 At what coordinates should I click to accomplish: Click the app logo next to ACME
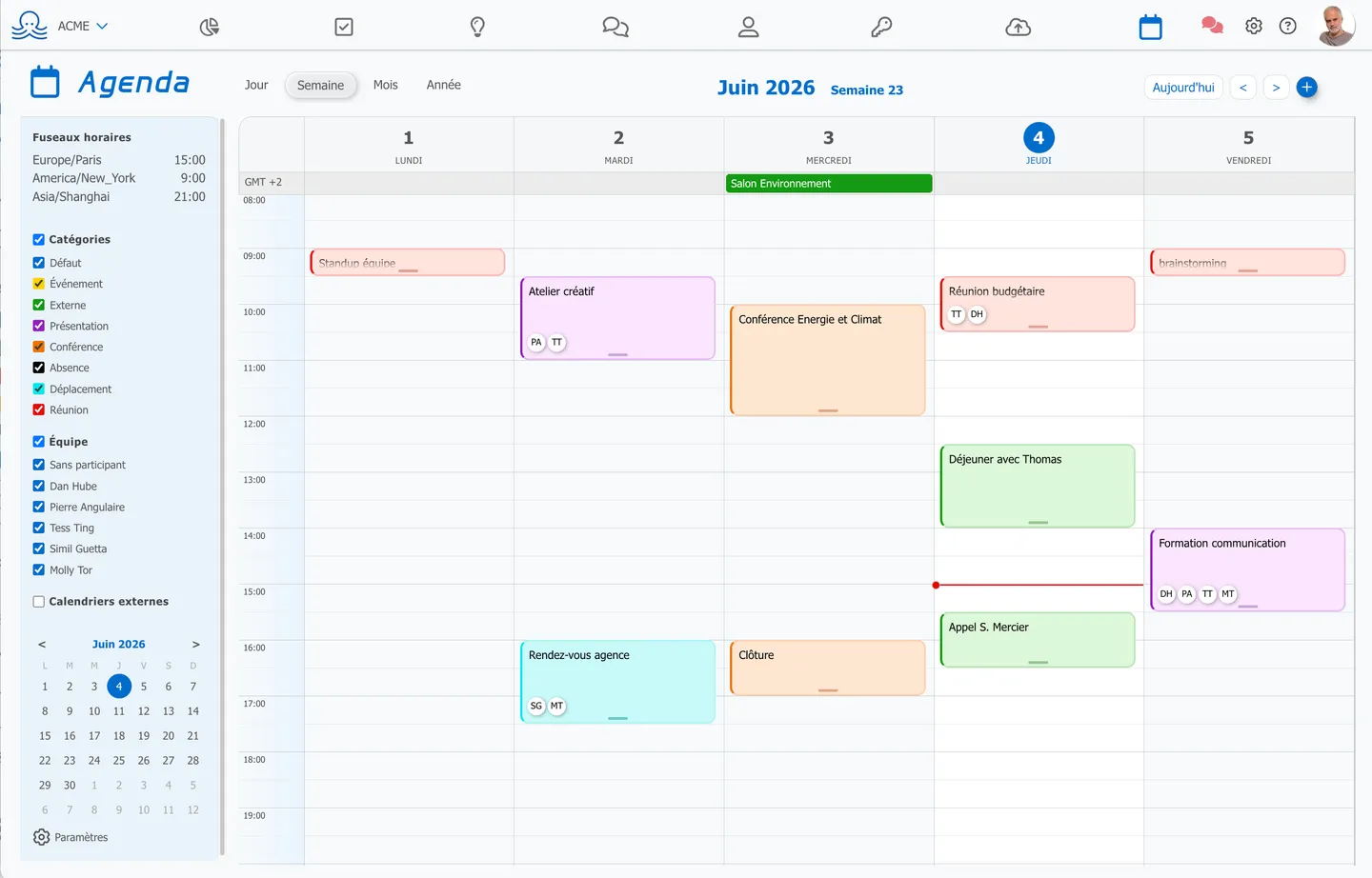(29, 26)
